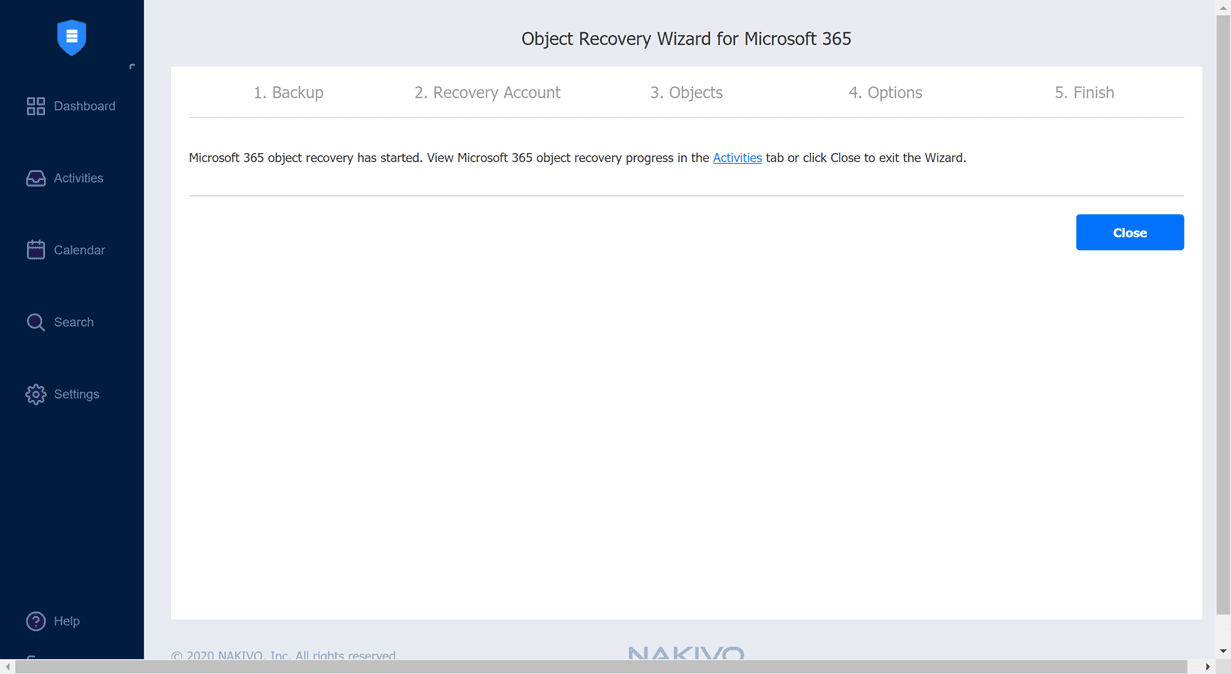Image resolution: width=1231 pixels, height=674 pixels.
Task: Click the blue Close button
Action: click(x=1129, y=232)
